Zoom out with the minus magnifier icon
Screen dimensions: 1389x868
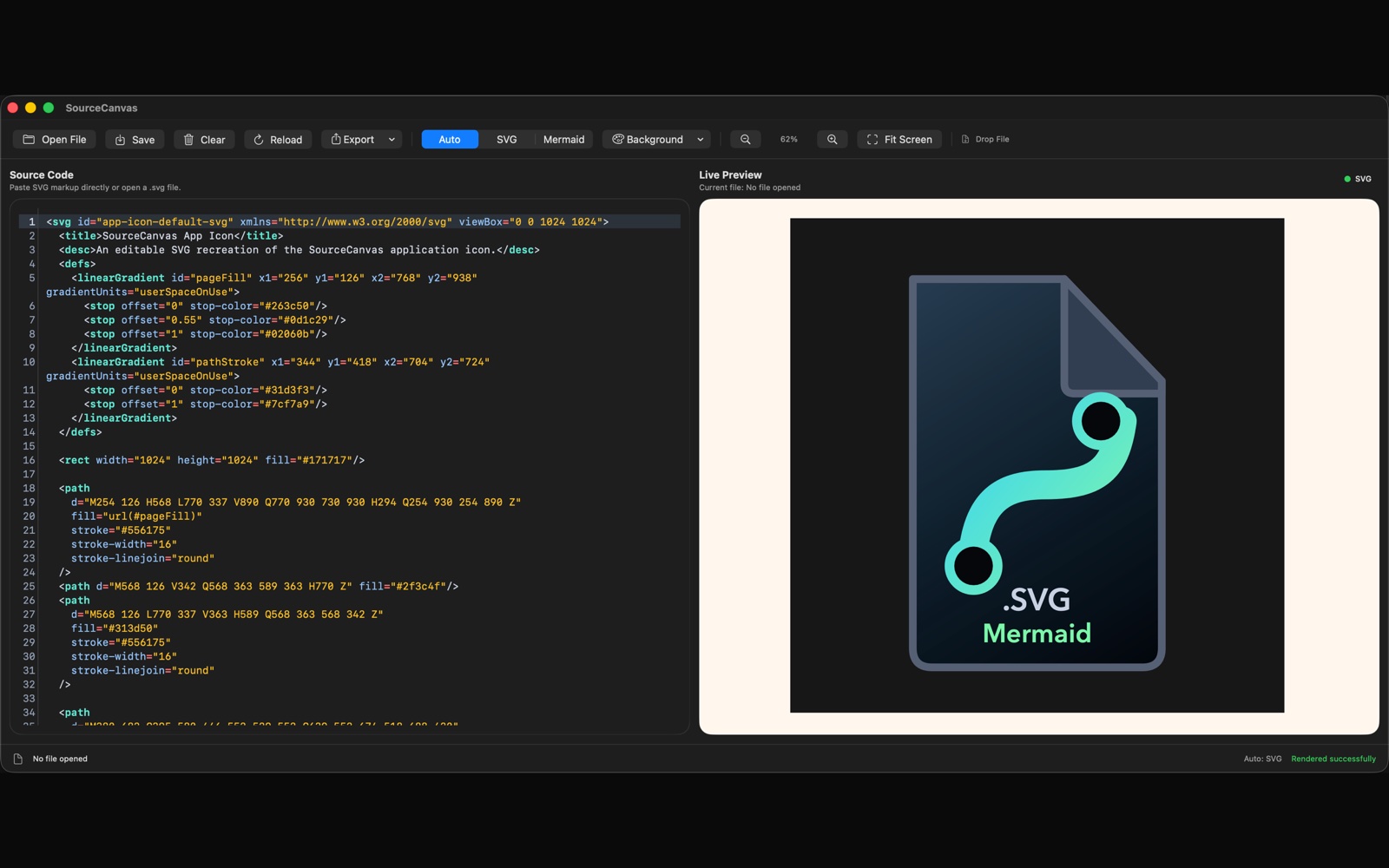(745, 139)
